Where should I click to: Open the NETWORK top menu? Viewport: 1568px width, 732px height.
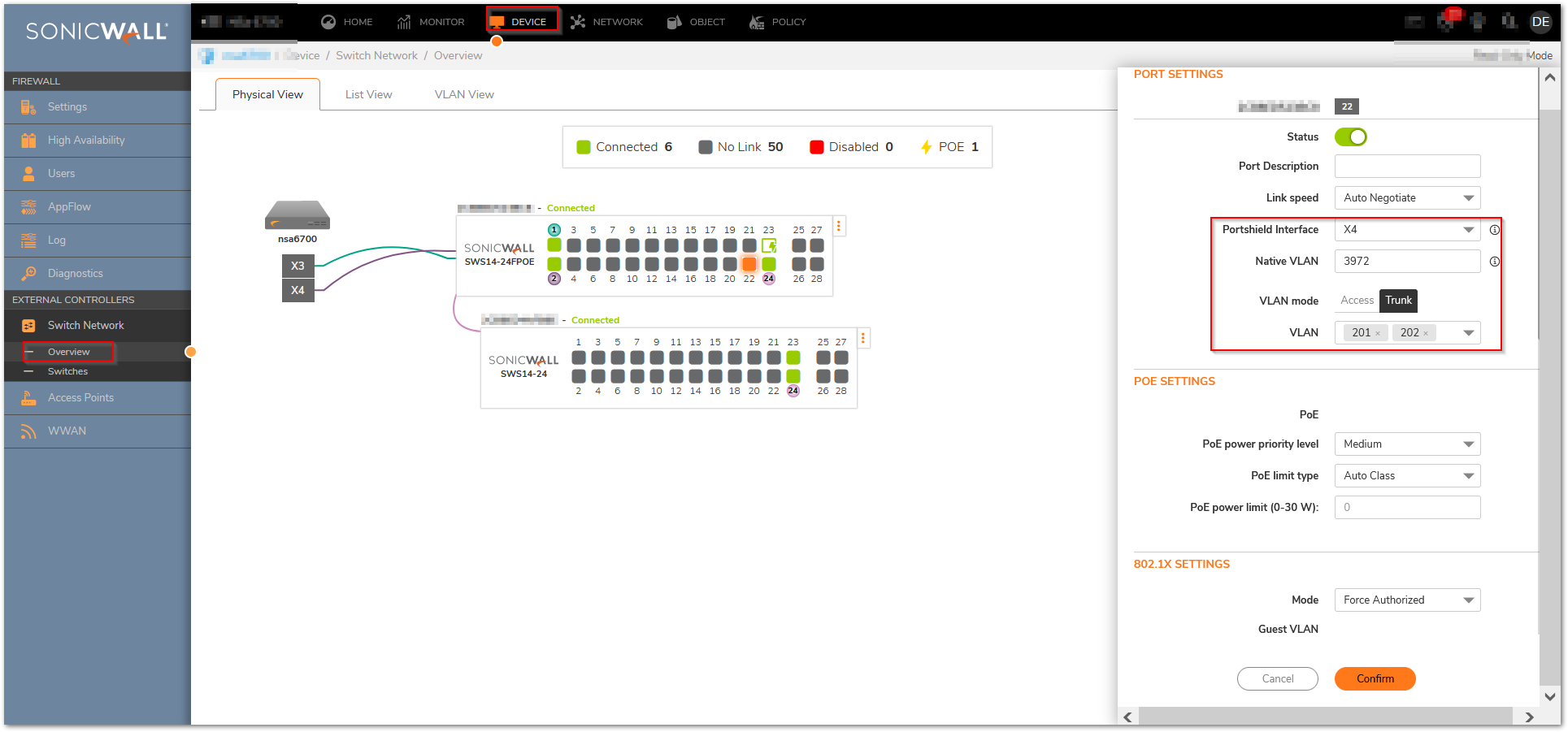pyautogui.click(x=606, y=22)
